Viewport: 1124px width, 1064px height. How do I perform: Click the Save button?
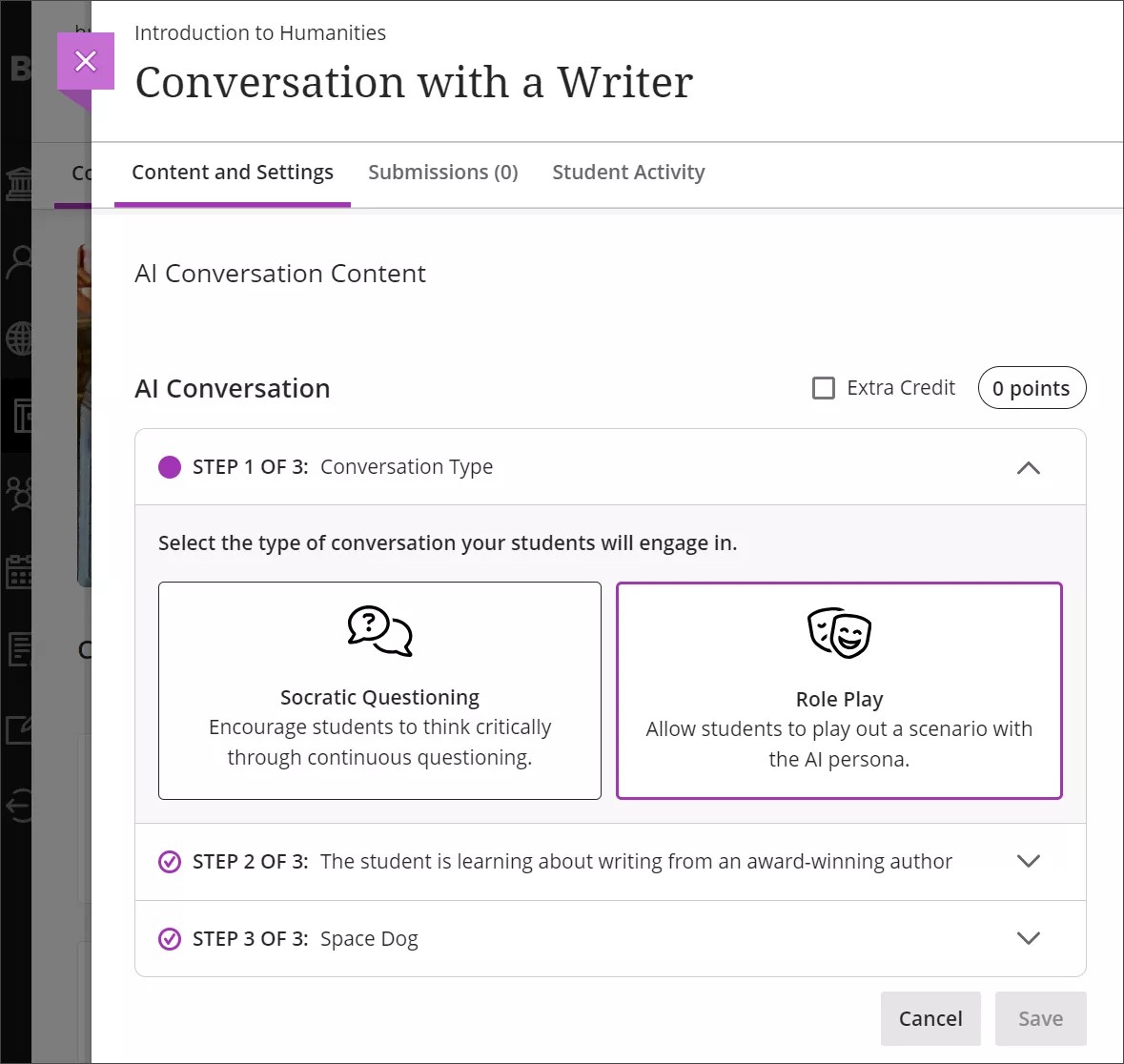[x=1040, y=1018]
